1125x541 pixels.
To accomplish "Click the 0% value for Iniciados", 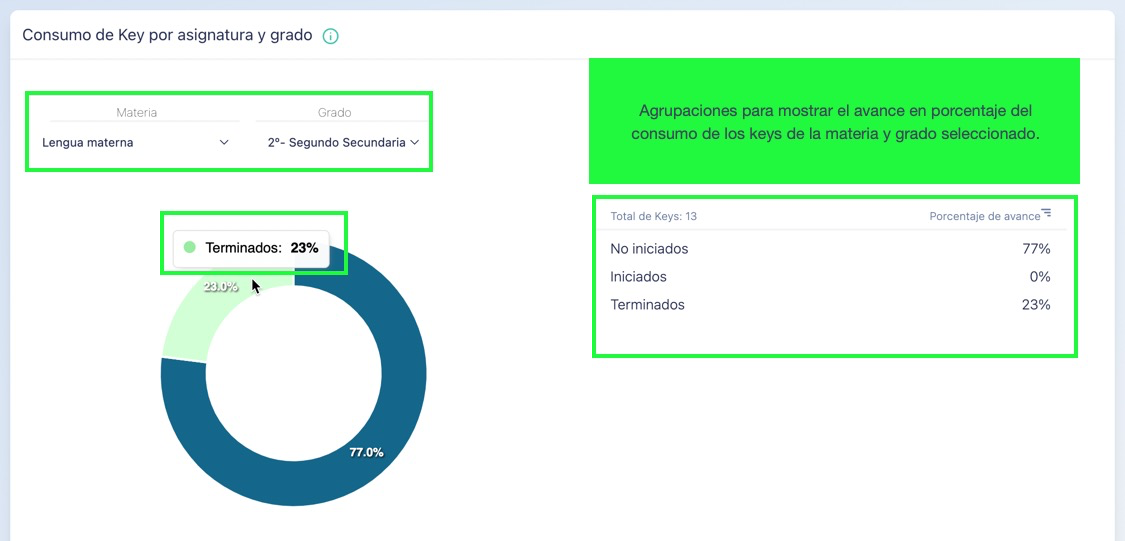I will (1039, 277).
